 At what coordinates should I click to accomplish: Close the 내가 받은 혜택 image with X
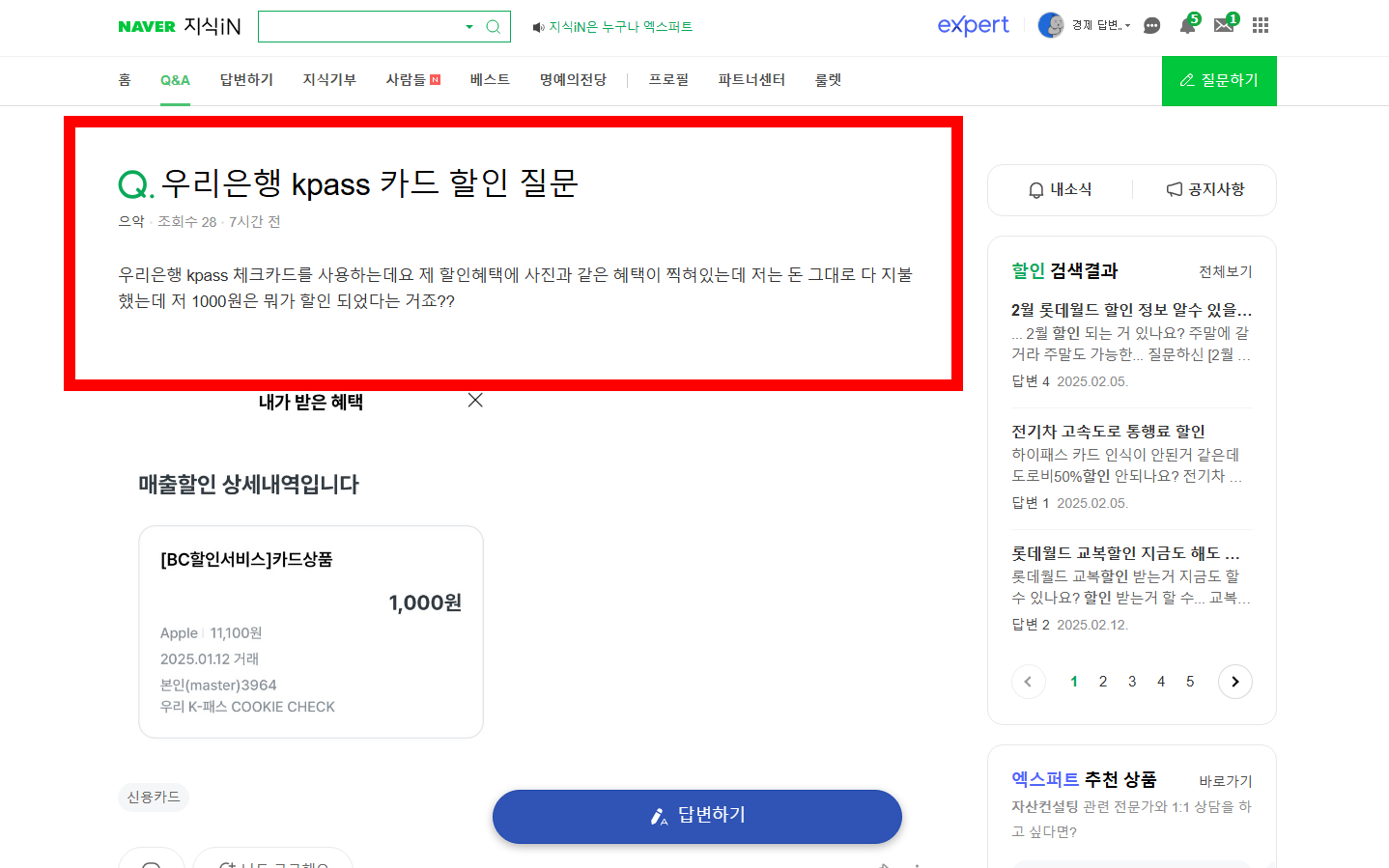(x=475, y=400)
